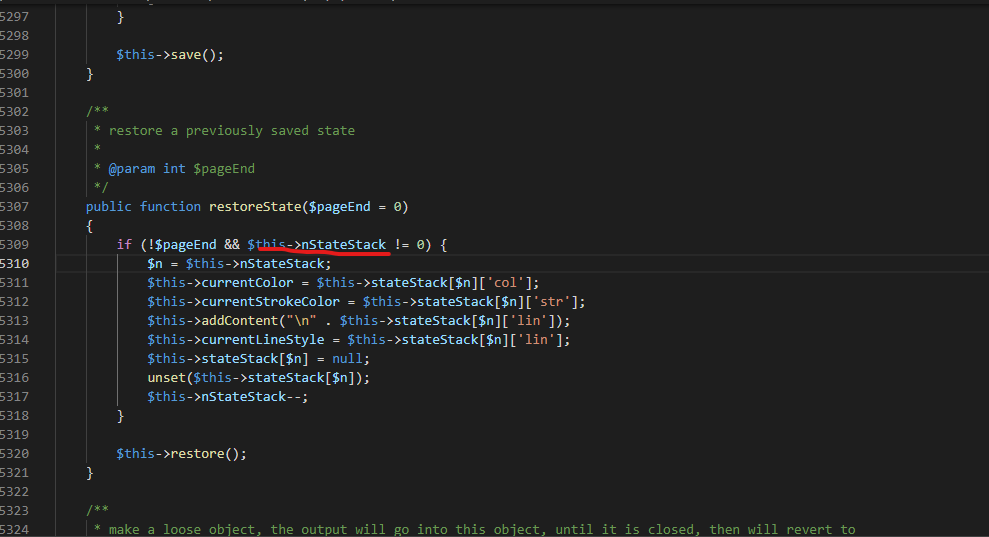Screen dimensions: 989x537
Task: Click line number 5320 in the gutter
Action: (14, 454)
